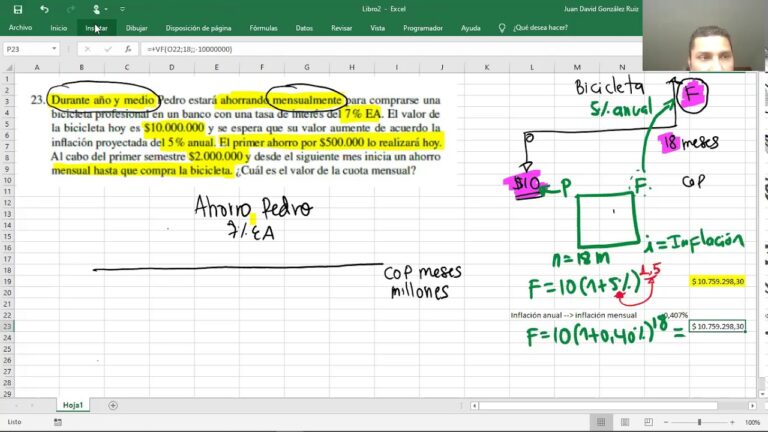Select the Hoja1 sheet tab
The height and width of the screenshot is (432, 768).
72,405
